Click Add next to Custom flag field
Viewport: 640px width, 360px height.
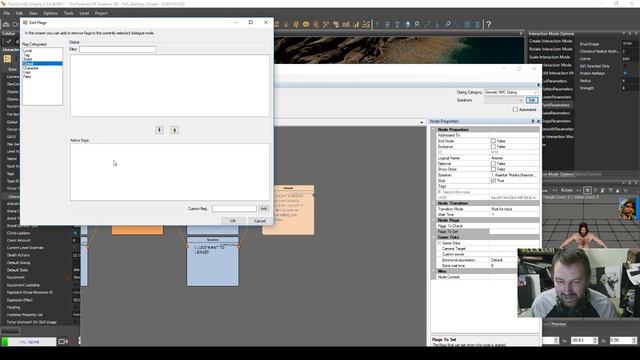click(264, 209)
